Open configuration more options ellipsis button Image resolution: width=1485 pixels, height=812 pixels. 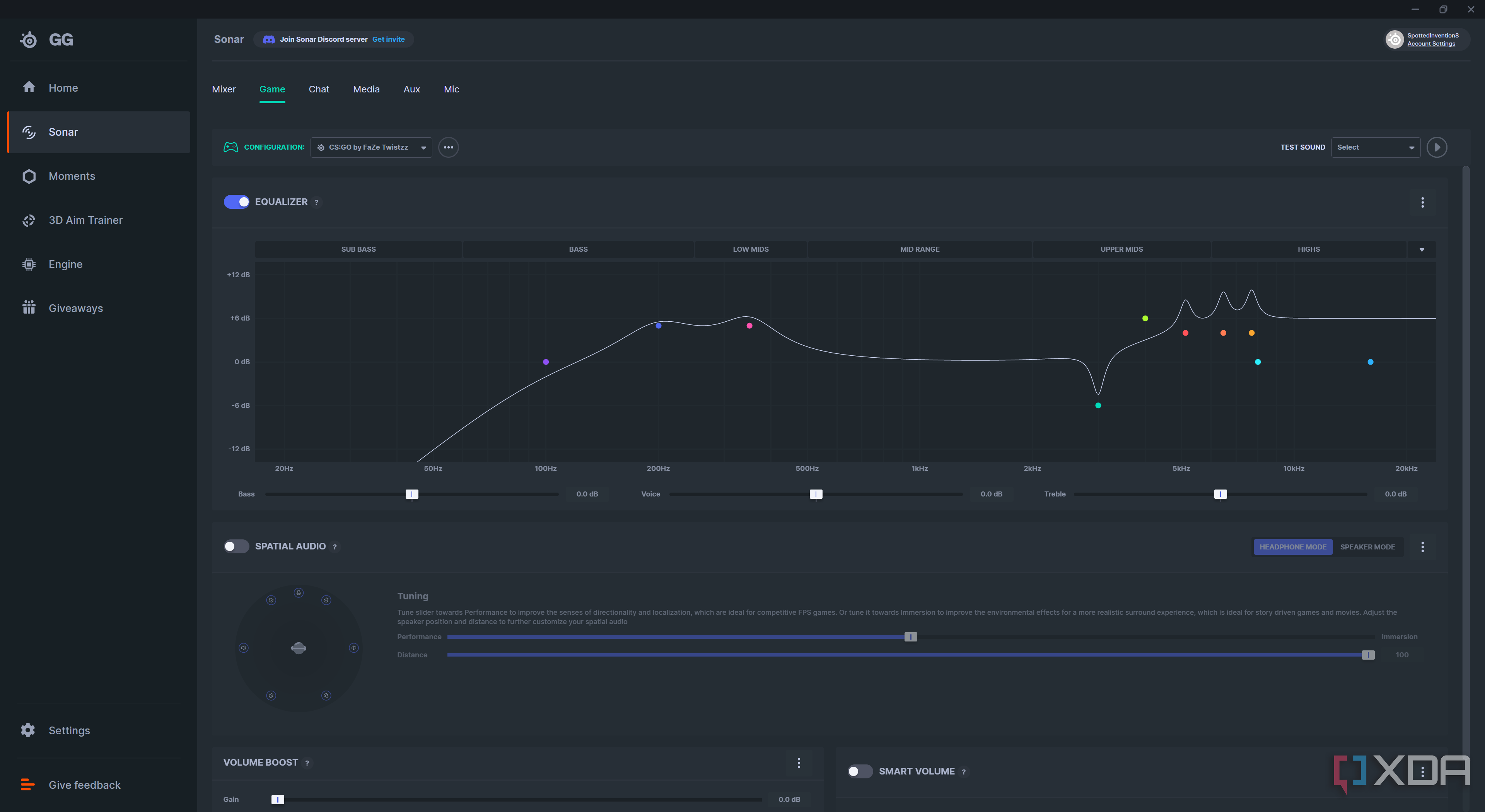tap(448, 147)
